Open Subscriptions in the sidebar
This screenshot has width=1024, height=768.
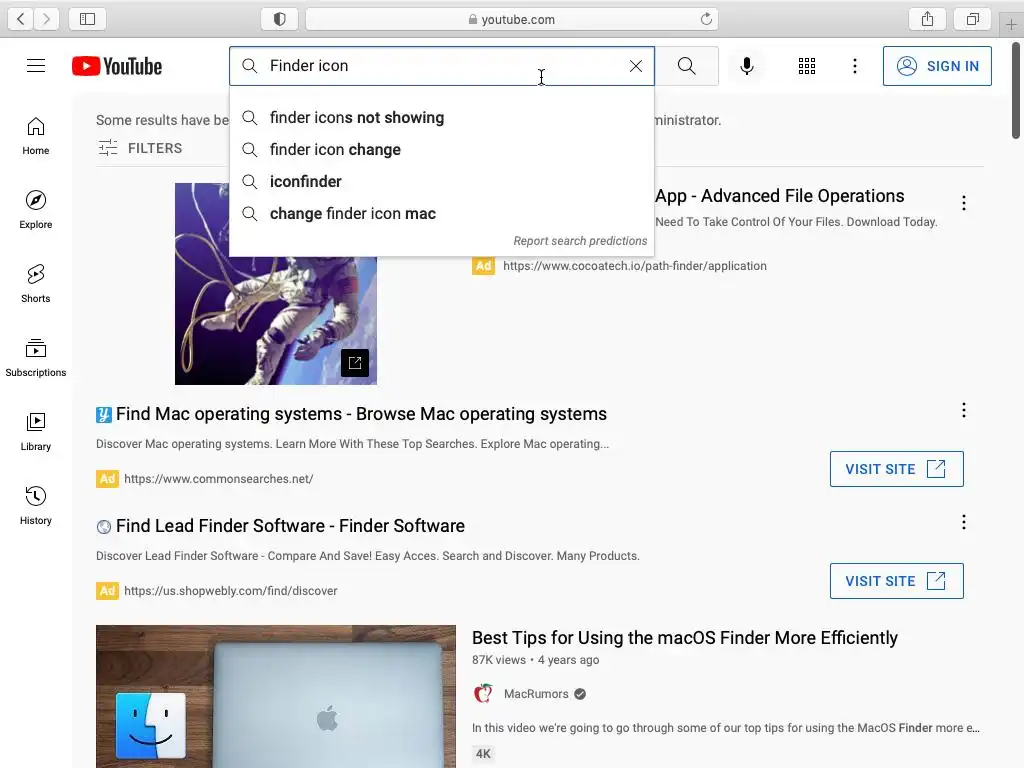coord(36,357)
